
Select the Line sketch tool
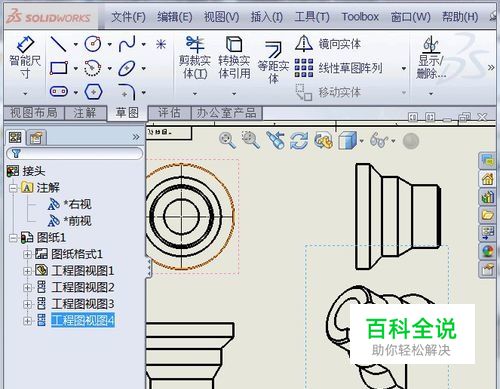pyautogui.click(x=58, y=44)
